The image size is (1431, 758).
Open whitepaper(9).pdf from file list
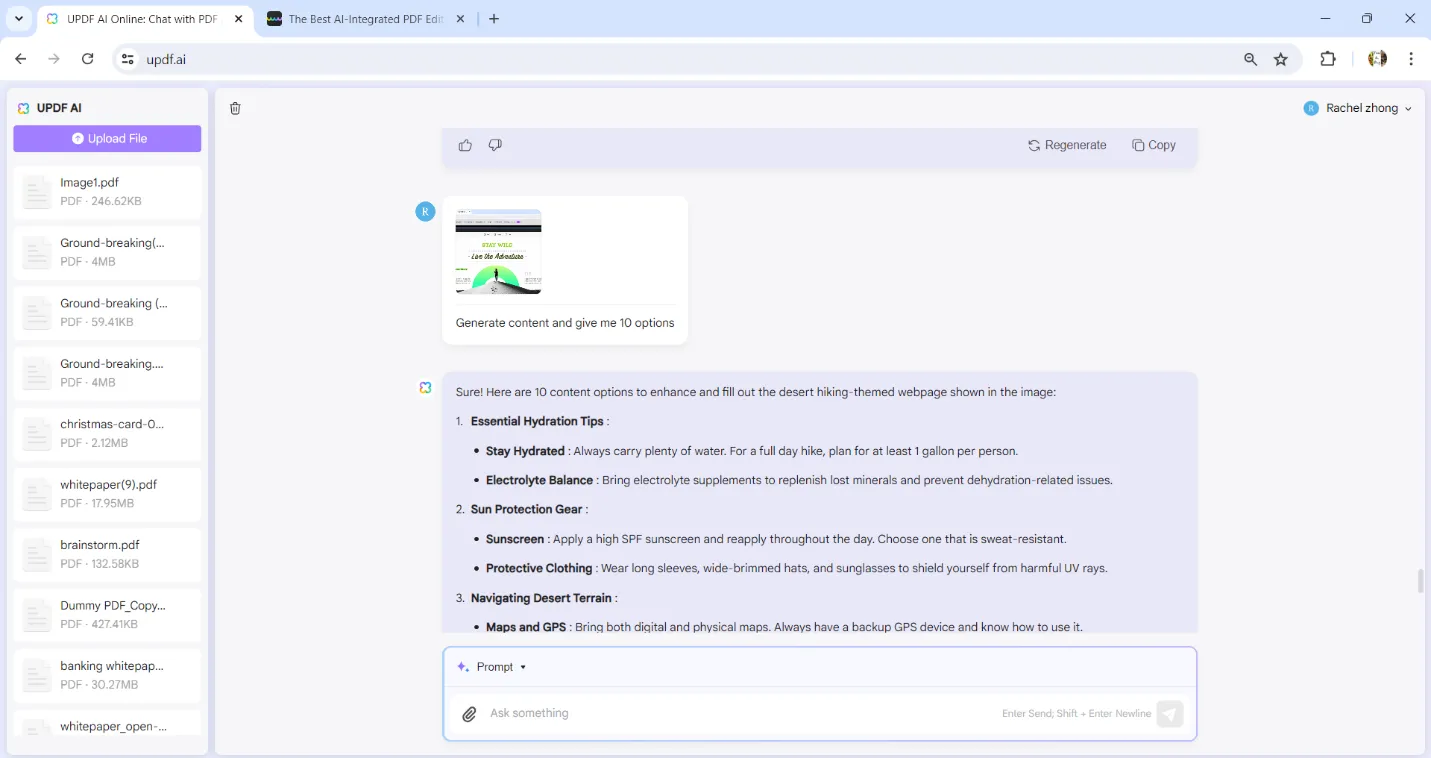tap(107, 494)
